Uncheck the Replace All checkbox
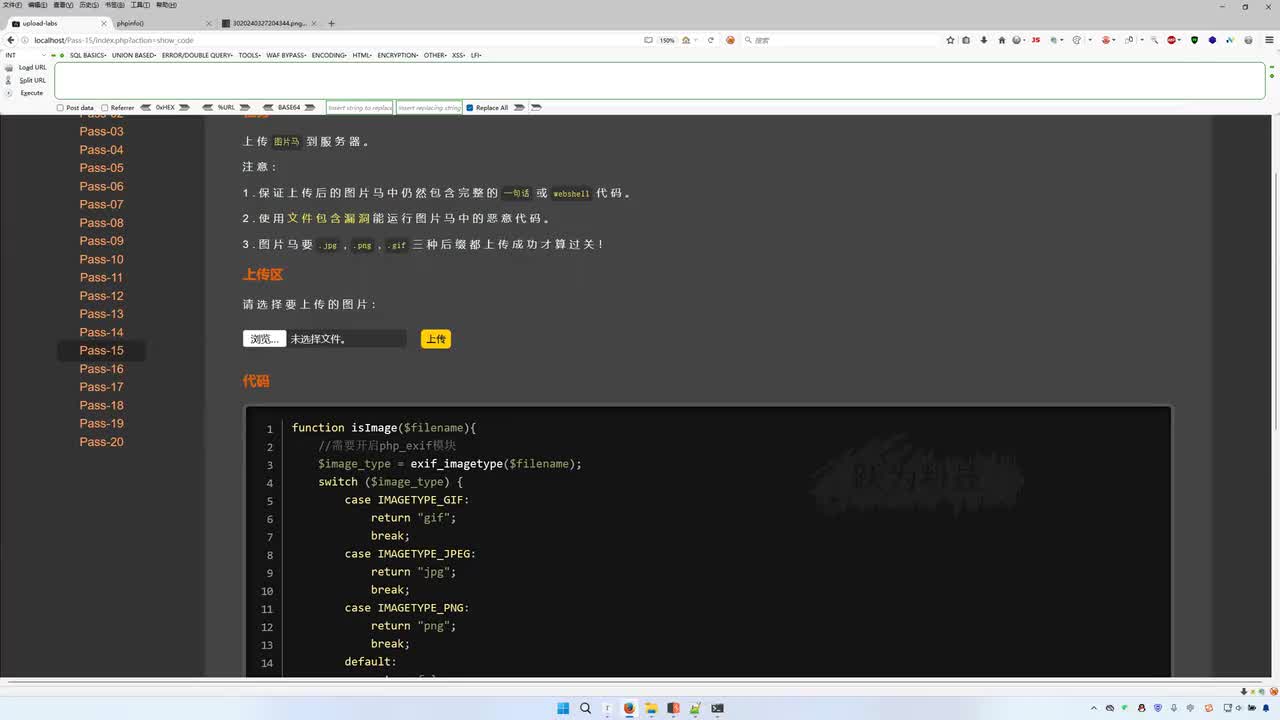The height and width of the screenshot is (720, 1280). point(470,108)
